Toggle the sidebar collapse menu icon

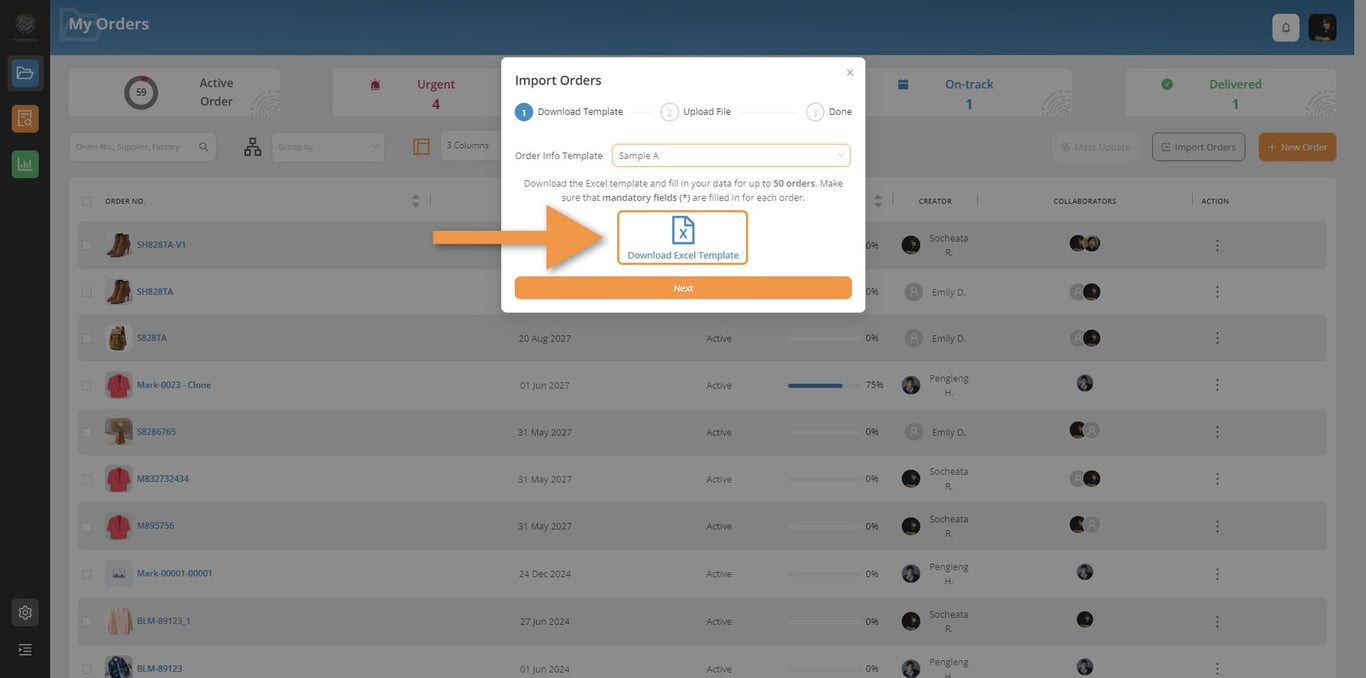pos(25,649)
